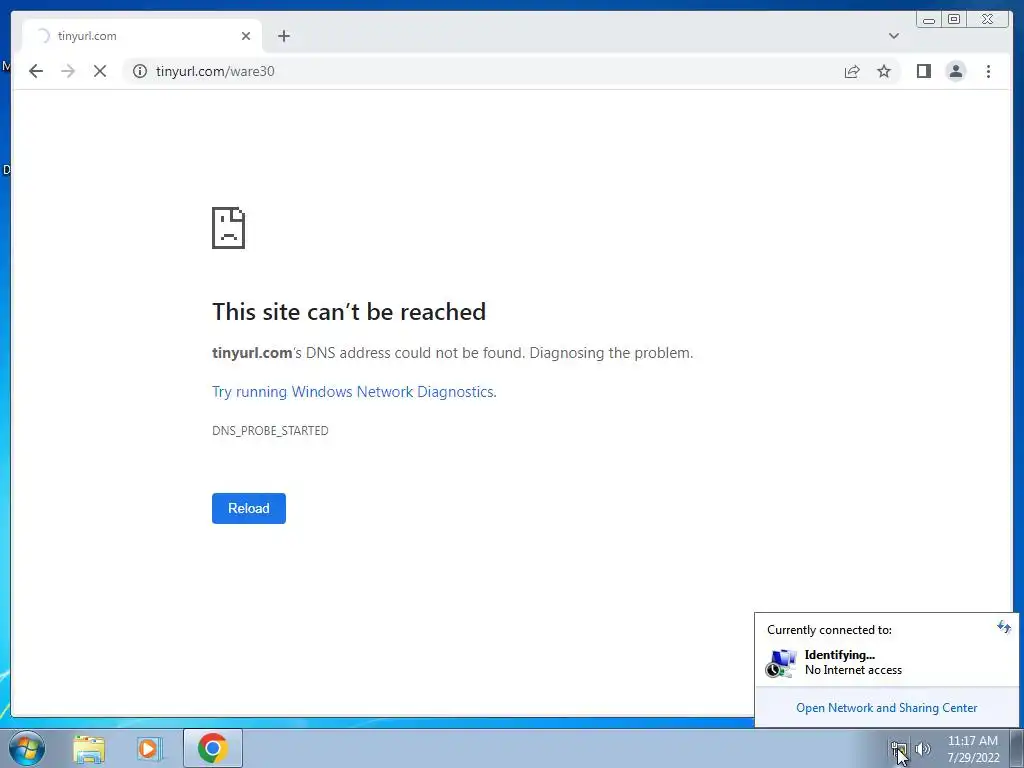
Task: Go back using the back arrow
Action: tap(36, 71)
